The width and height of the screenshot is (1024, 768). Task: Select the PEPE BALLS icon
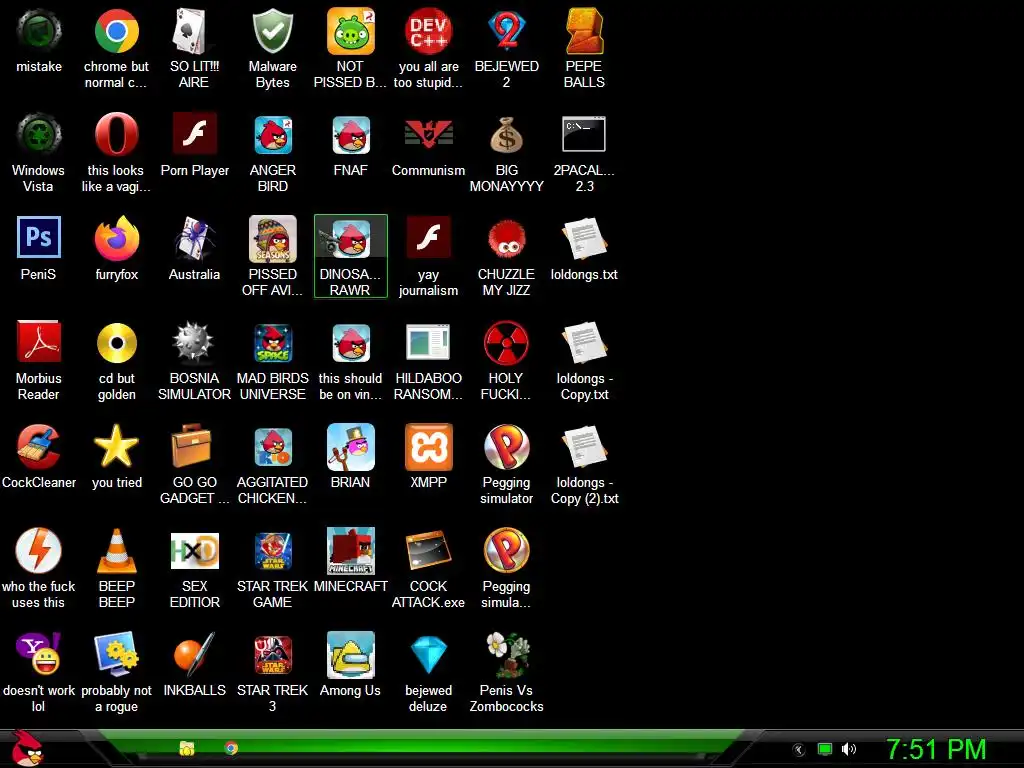[x=584, y=31]
